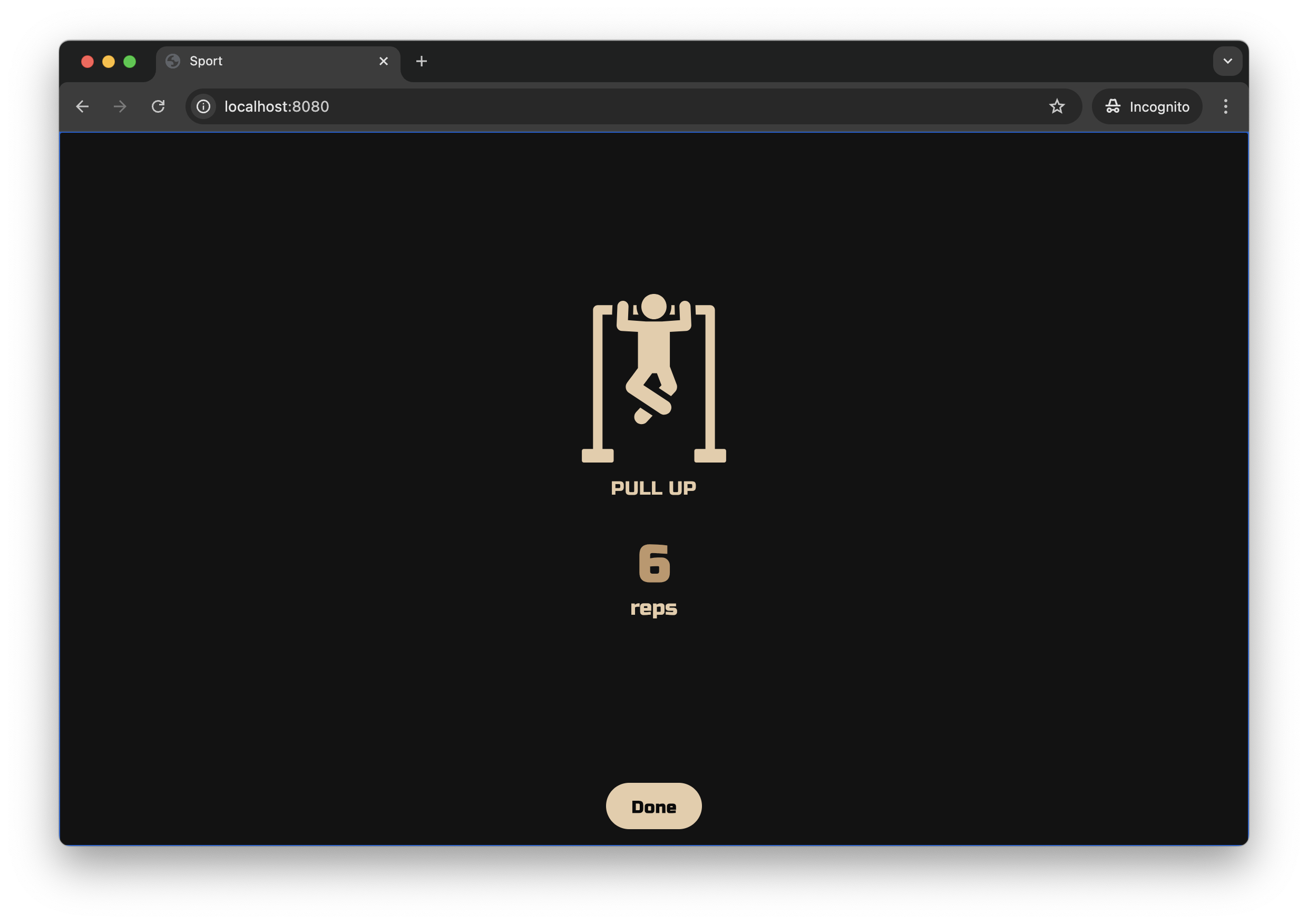Click the Incognito mode indicator
The height and width of the screenshot is (924, 1308).
click(1148, 106)
